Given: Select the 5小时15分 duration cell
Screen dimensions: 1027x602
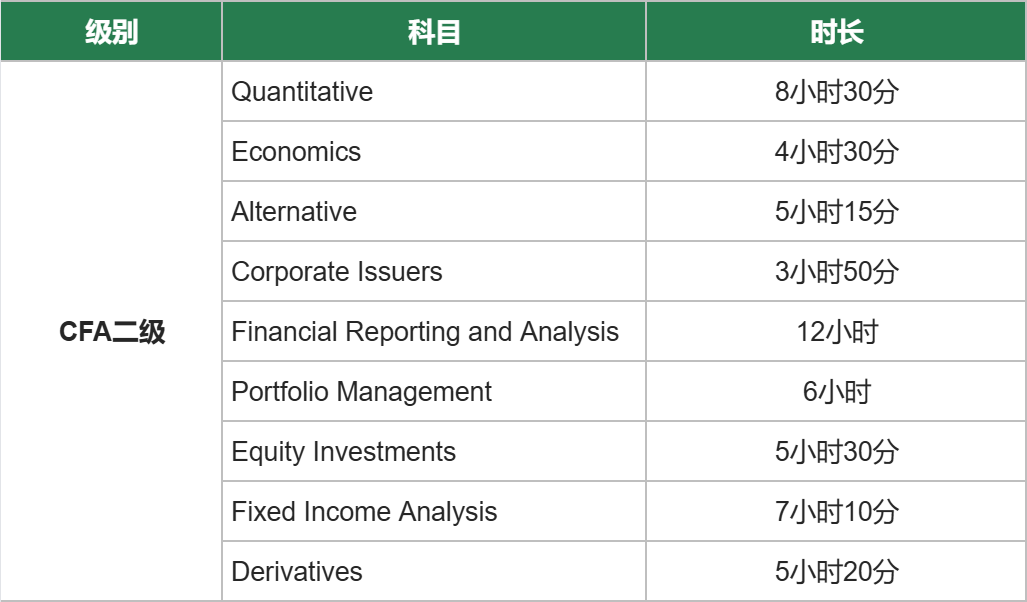Looking at the screenshot, I should click(836, 212).
